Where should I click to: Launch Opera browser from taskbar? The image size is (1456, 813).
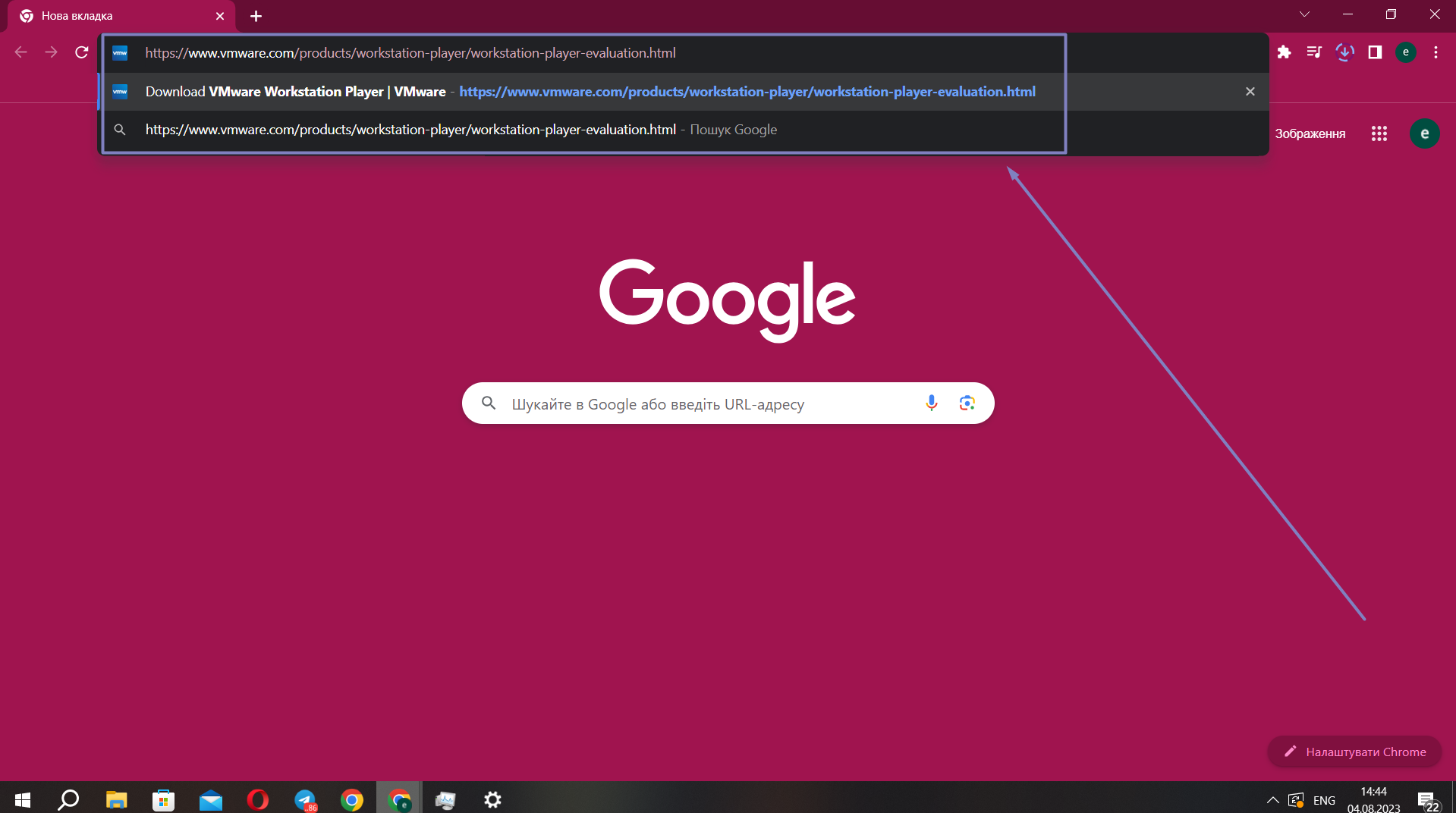tap(257, 799)
